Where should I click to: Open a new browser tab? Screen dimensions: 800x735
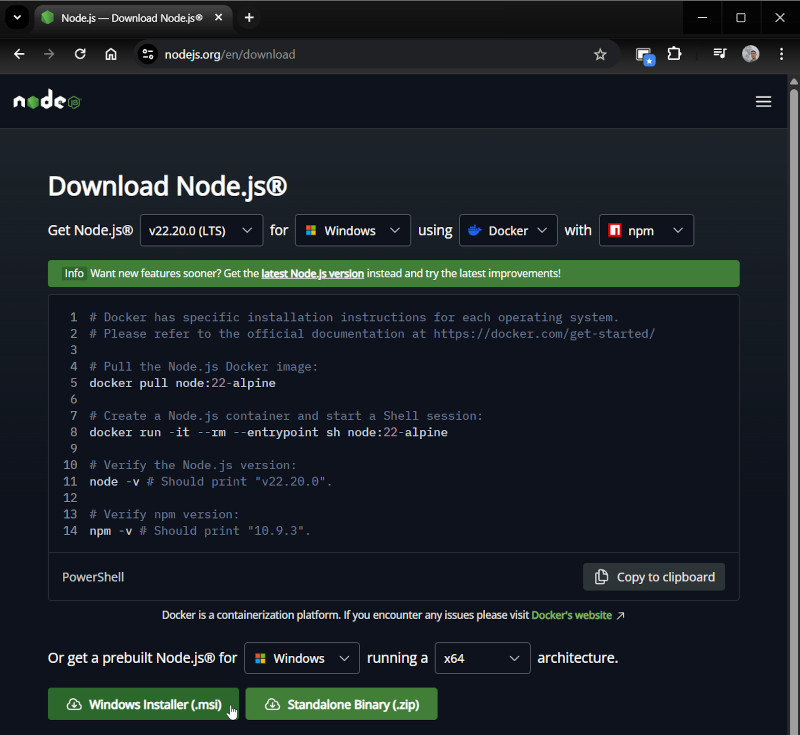(x=249, y=18)
